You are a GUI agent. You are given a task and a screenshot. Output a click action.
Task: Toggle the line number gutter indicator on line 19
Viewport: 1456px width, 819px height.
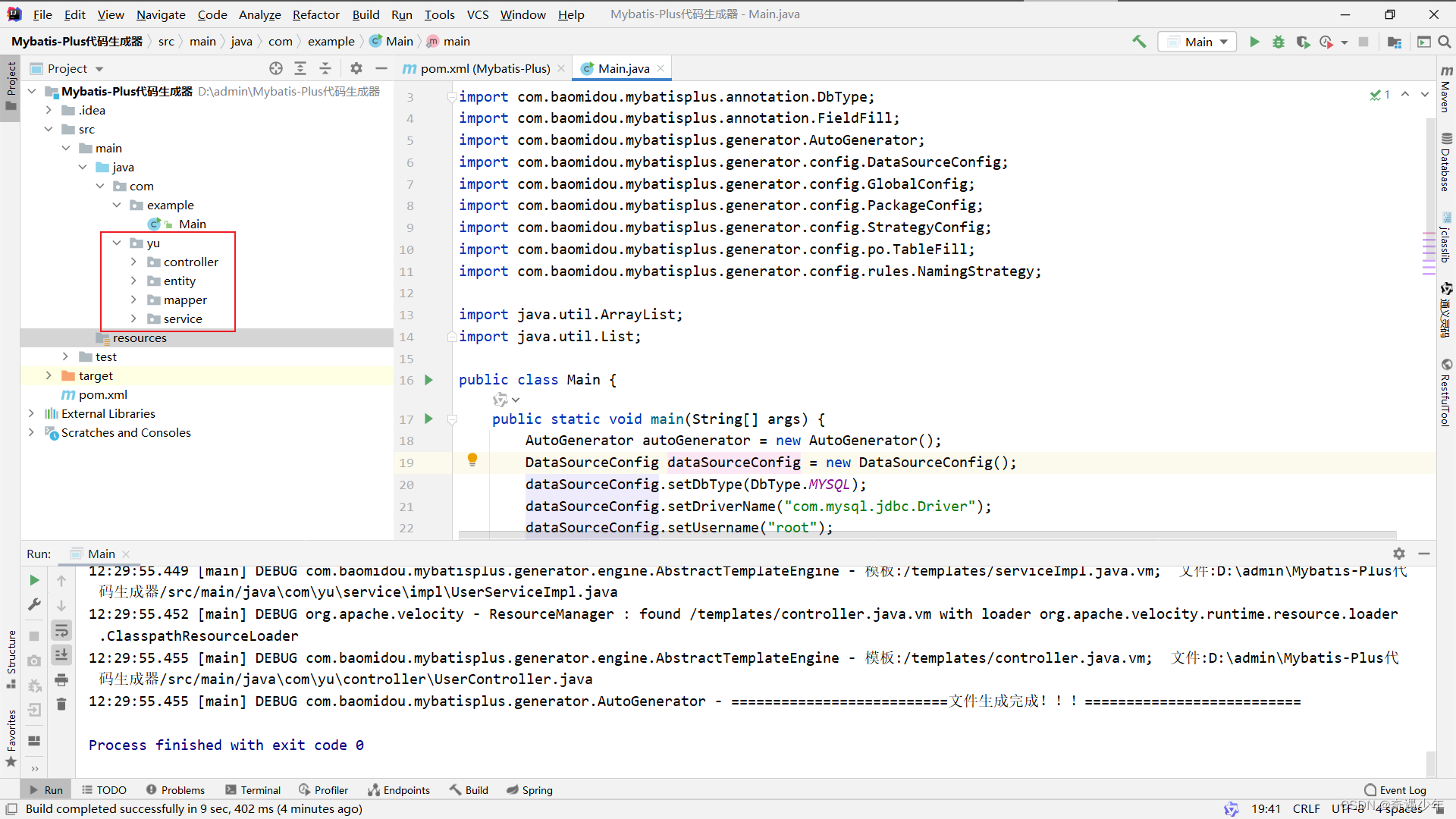tap(471, 459)
